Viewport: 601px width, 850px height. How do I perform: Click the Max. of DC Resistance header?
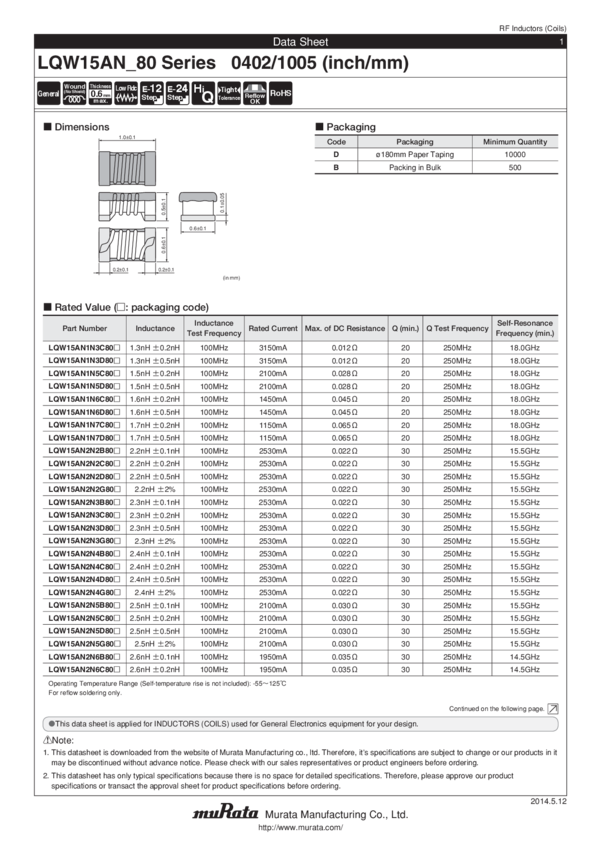[x=345, y=328]
